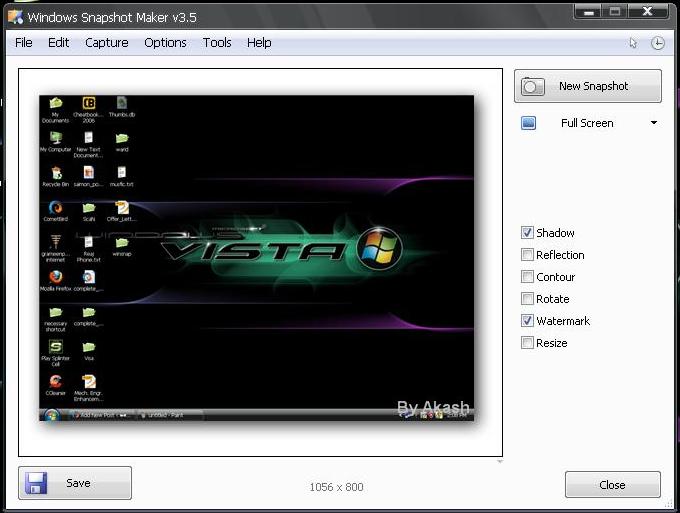The width and height of the screenshot is (680, 513).
Task: Click the Start orb in the preview taskbar
Action: pos(52,415)
